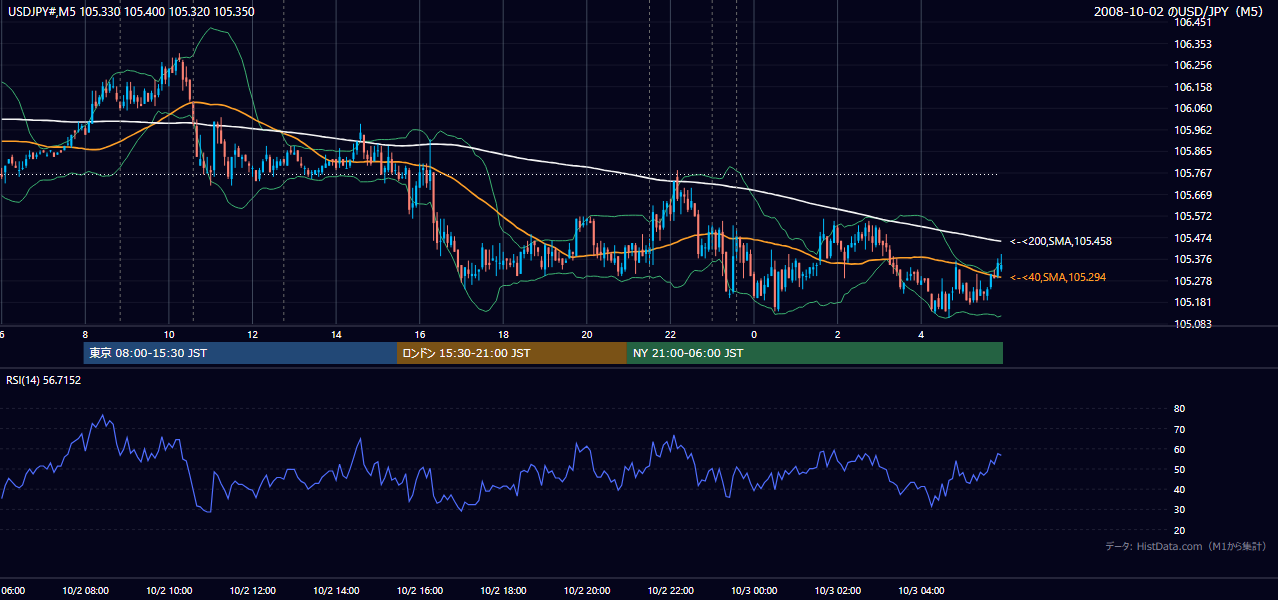This screenshot has width=1278, height=600.
Task: Click the 10/3 02:00 bottom time label
Action: (x=837, y=590)
